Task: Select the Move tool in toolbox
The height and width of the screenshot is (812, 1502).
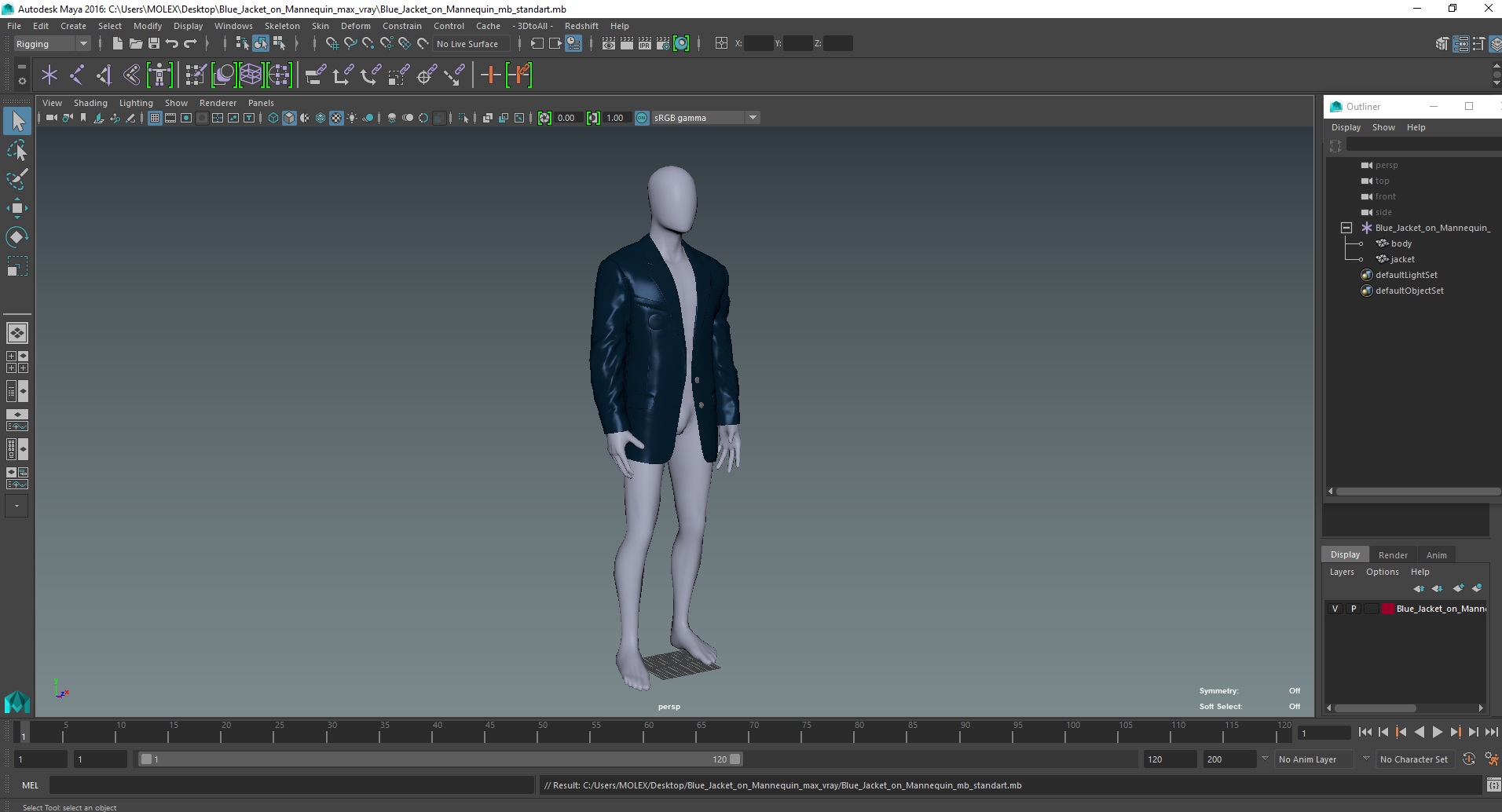Action: point(16,208)
